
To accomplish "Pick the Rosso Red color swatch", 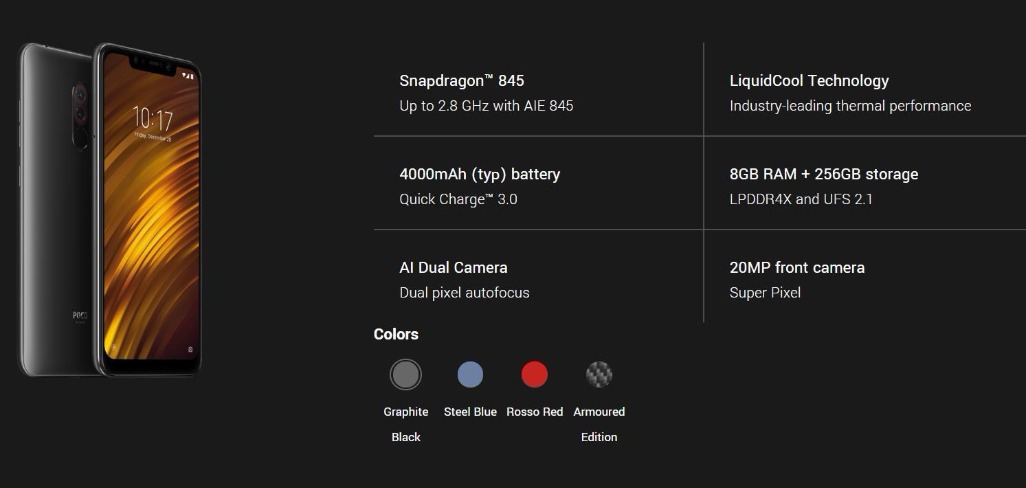I will point(535,375).
